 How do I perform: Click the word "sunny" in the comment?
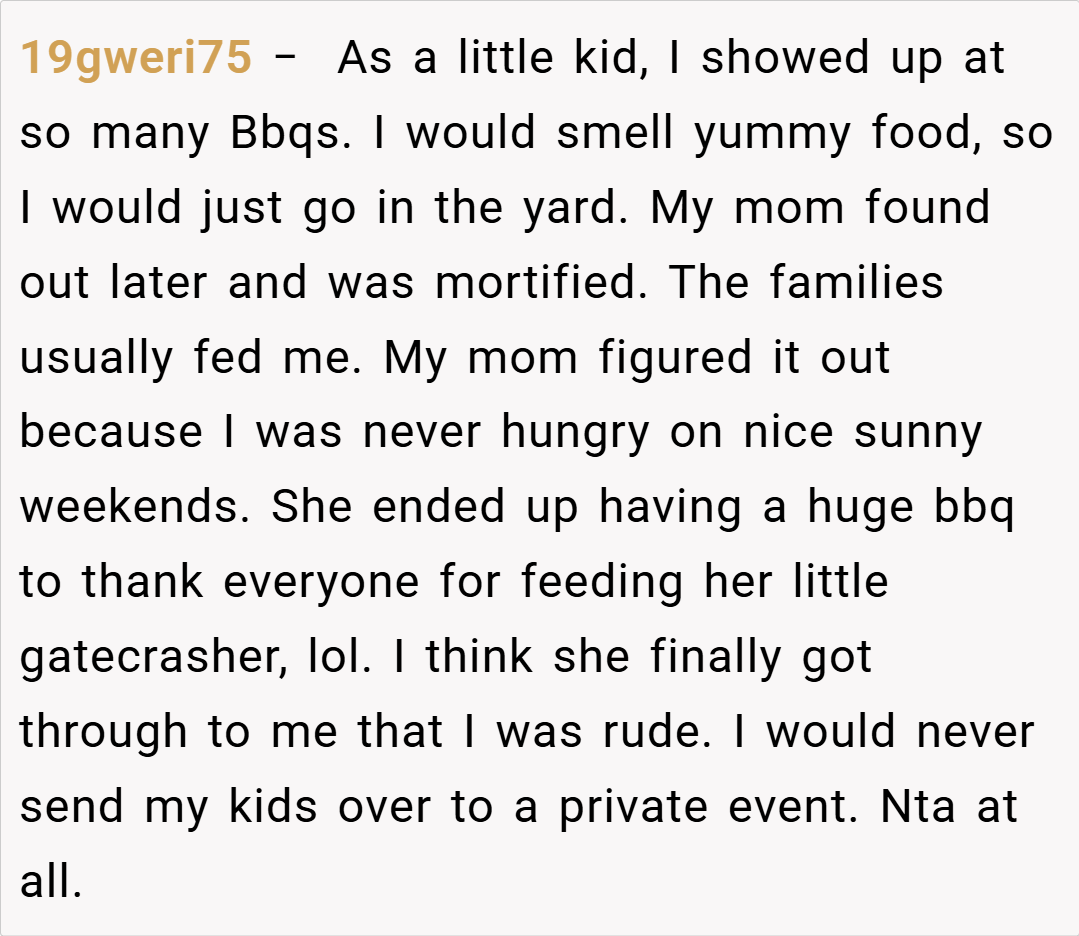(918, 433)
